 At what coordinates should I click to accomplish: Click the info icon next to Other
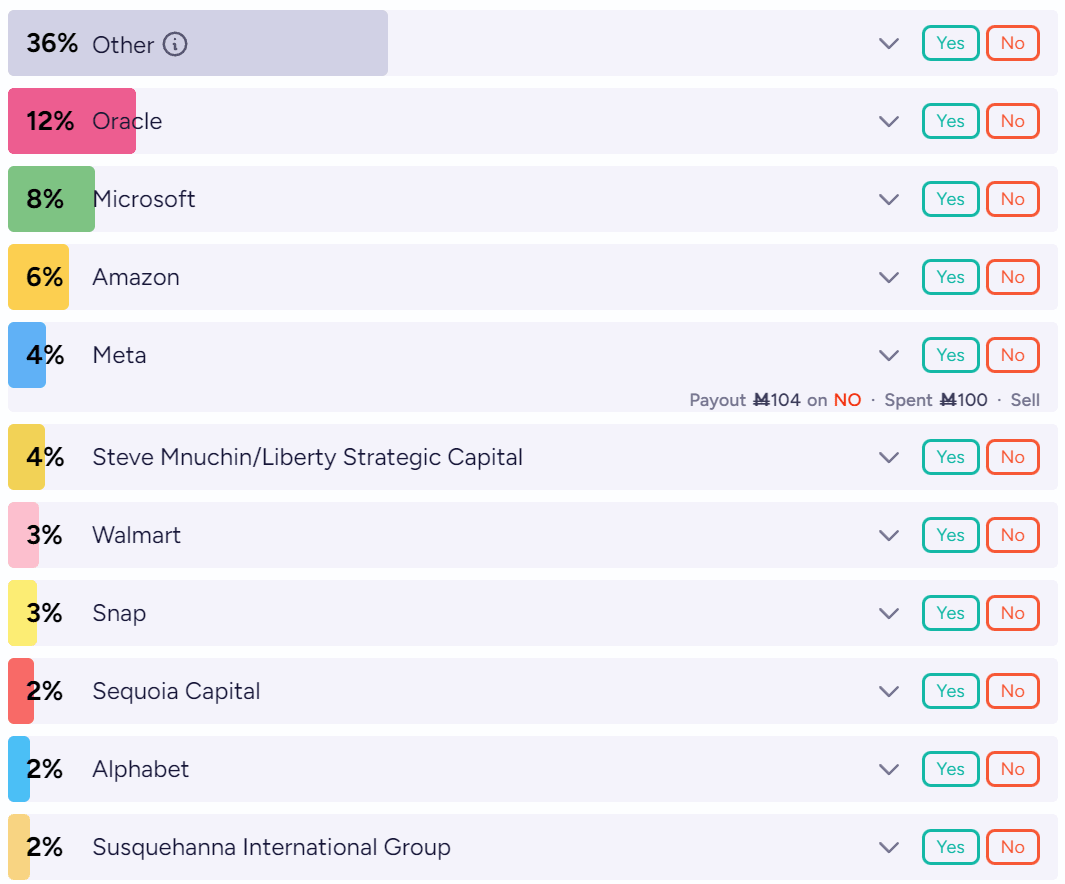[175, 44]
